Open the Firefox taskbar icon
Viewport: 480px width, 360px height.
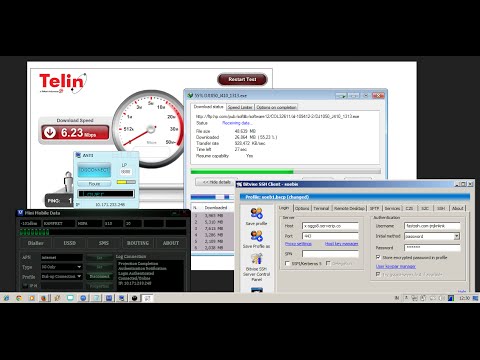[x=44, y=298]
